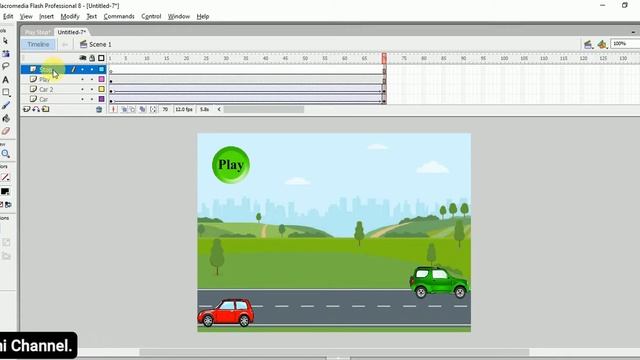Select the Rectangle tool

click(6, 92)
